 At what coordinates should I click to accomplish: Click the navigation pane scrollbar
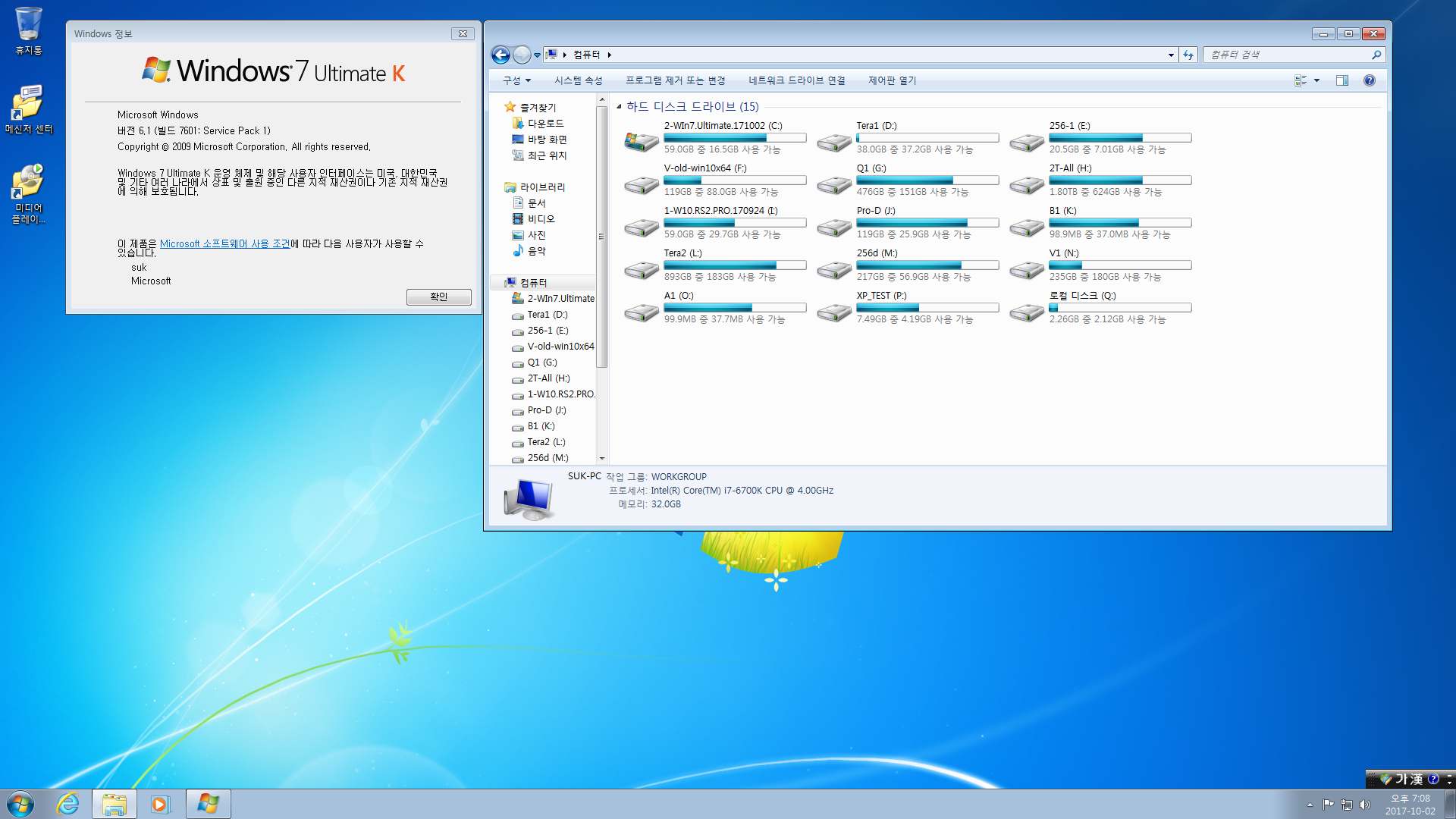601,236
